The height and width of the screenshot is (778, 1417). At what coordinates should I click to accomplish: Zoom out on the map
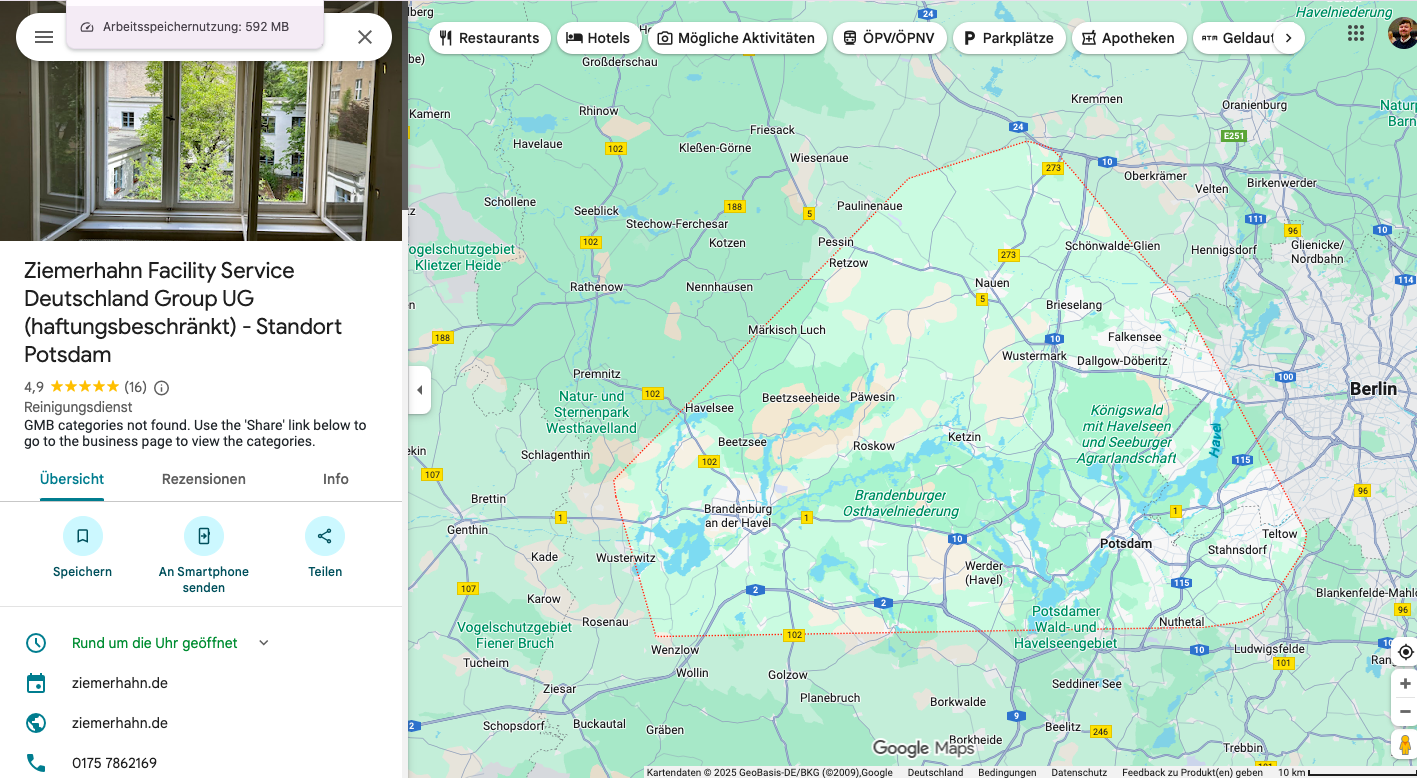point(1405,711)
